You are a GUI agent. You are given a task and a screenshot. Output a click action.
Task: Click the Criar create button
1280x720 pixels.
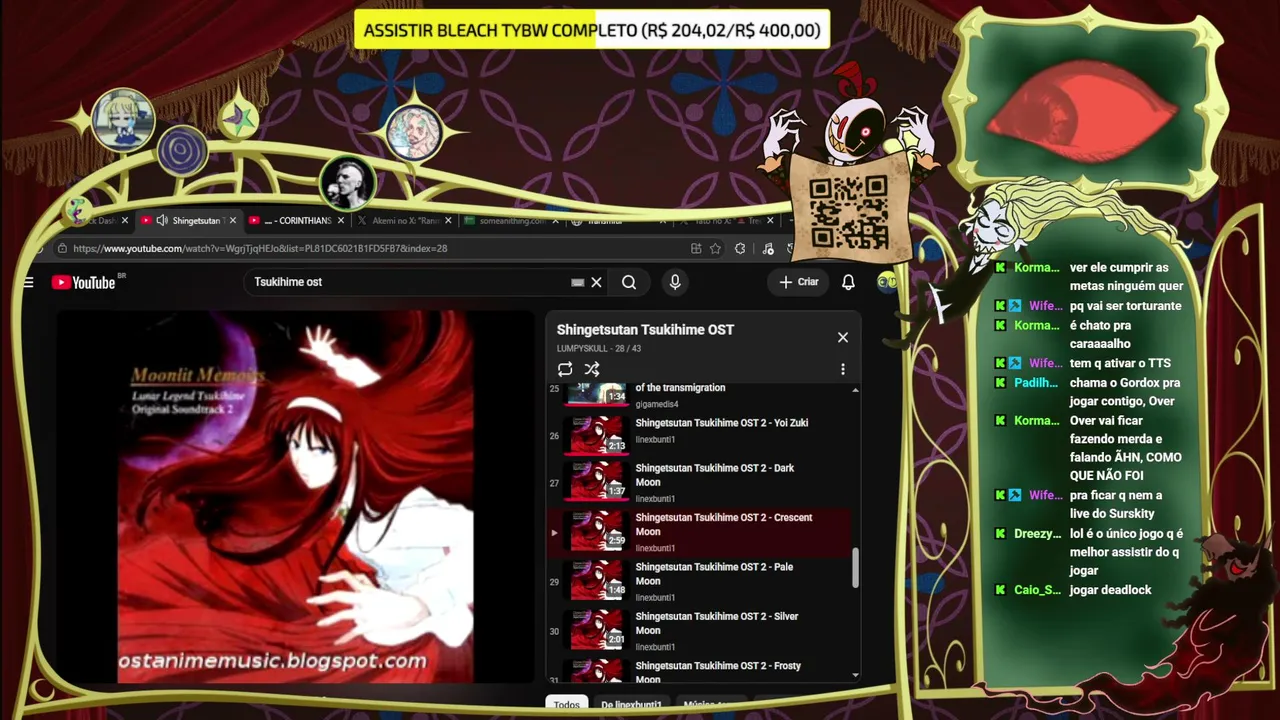point(799,282)
